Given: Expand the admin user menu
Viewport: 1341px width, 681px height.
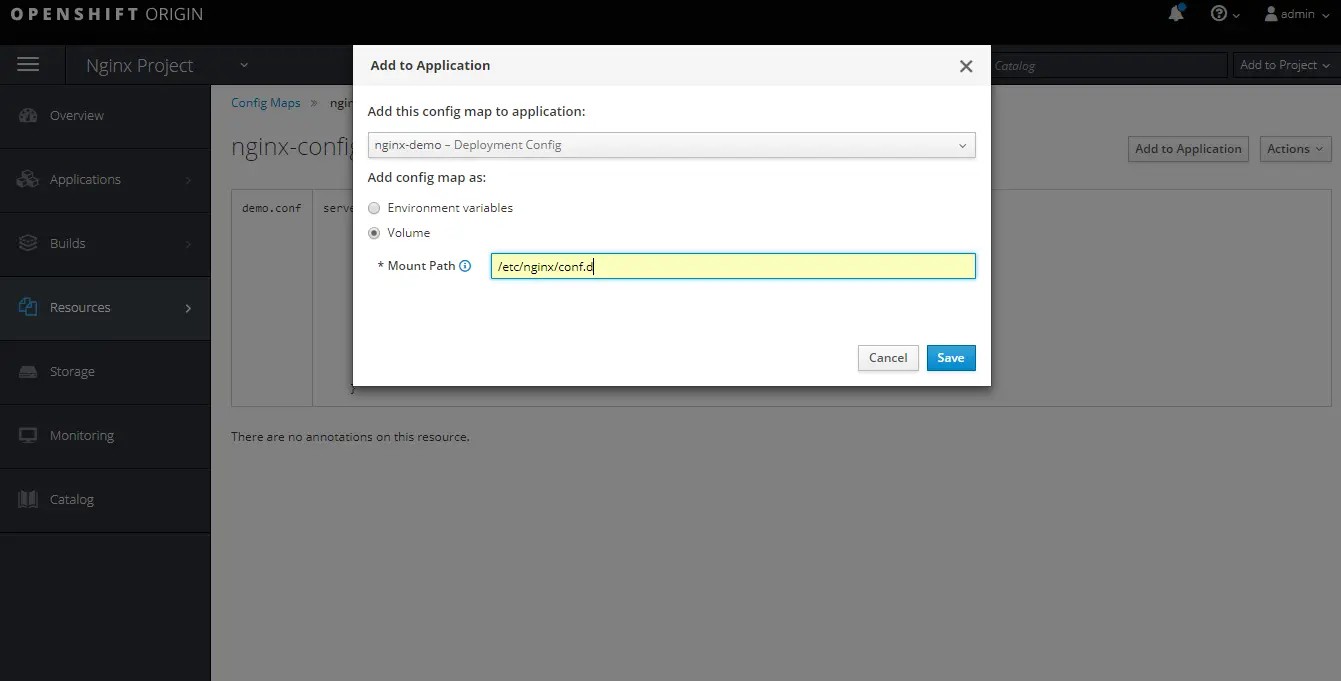Looking at the screenshot, I should [1295, 13].
